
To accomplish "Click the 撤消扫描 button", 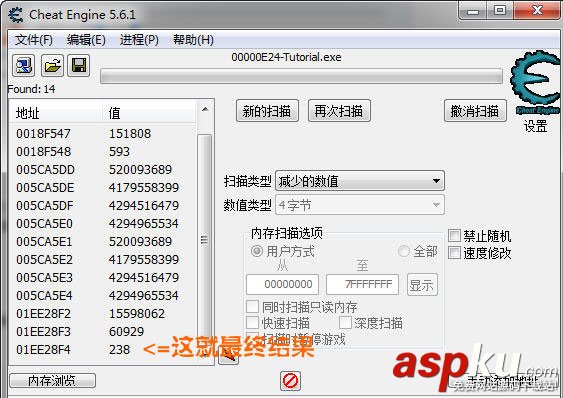I will tap(475, 111).
